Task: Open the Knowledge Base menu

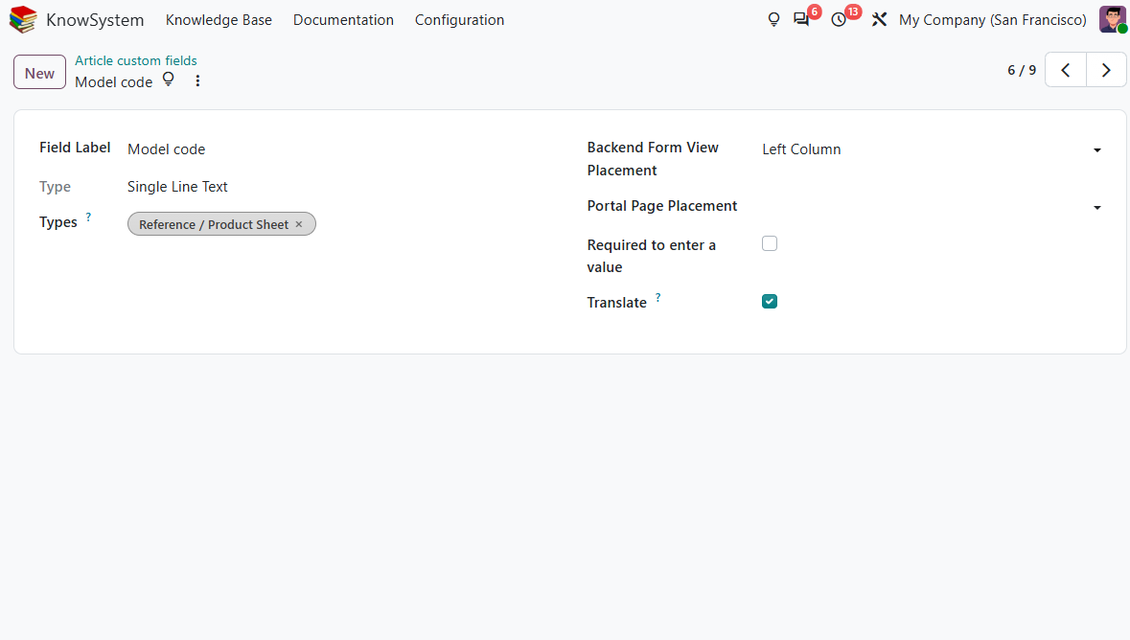Action: [x=219, y=19]
